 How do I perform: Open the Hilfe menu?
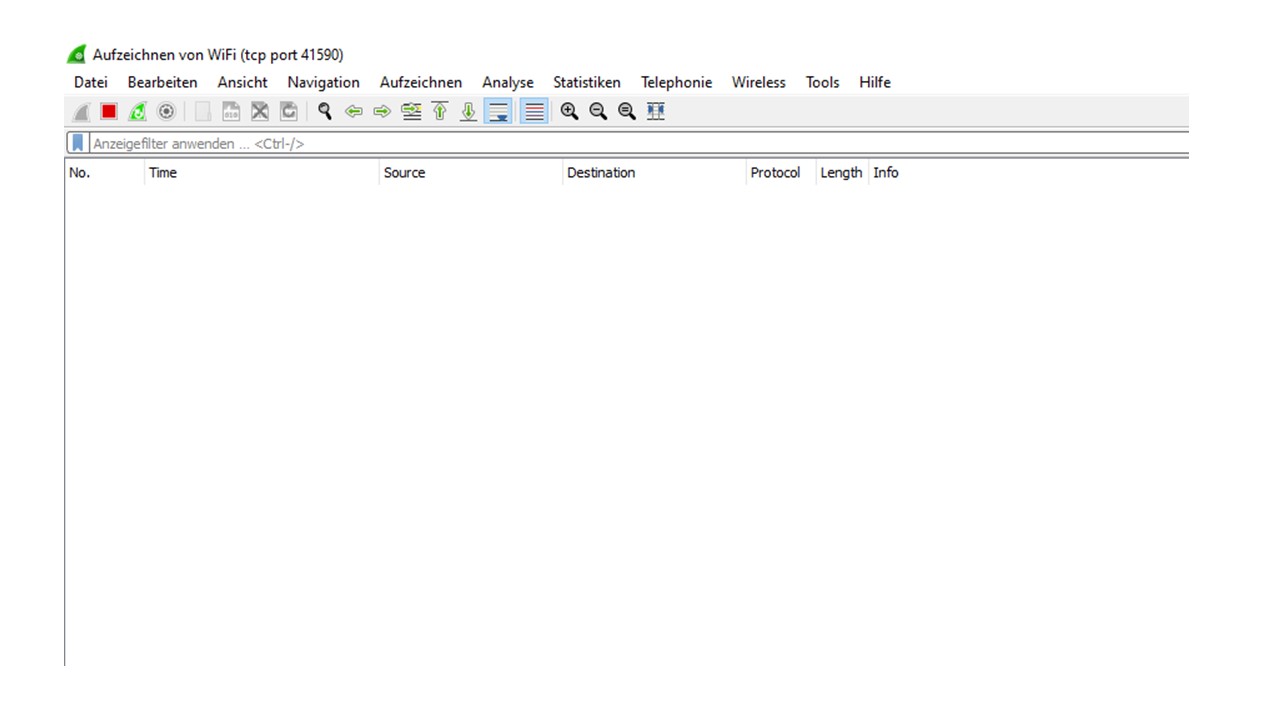tap(875, 83)
